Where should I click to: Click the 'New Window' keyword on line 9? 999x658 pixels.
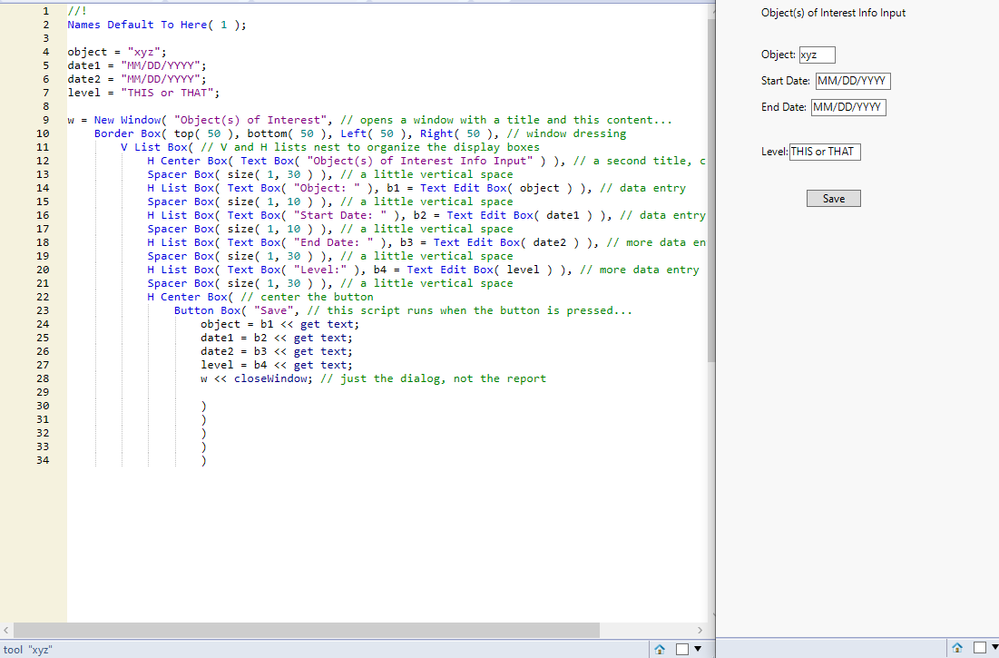(127, 120)
